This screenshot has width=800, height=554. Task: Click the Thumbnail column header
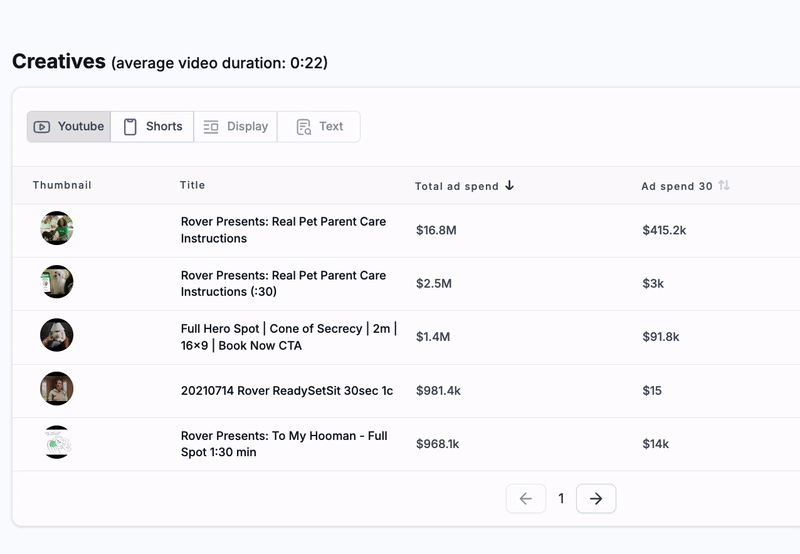(x=62, y=185)
